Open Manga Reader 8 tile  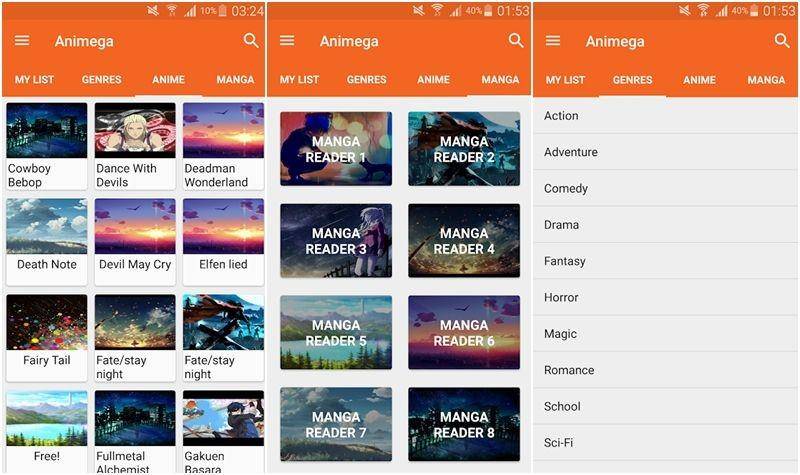click(x=464, y=424)
